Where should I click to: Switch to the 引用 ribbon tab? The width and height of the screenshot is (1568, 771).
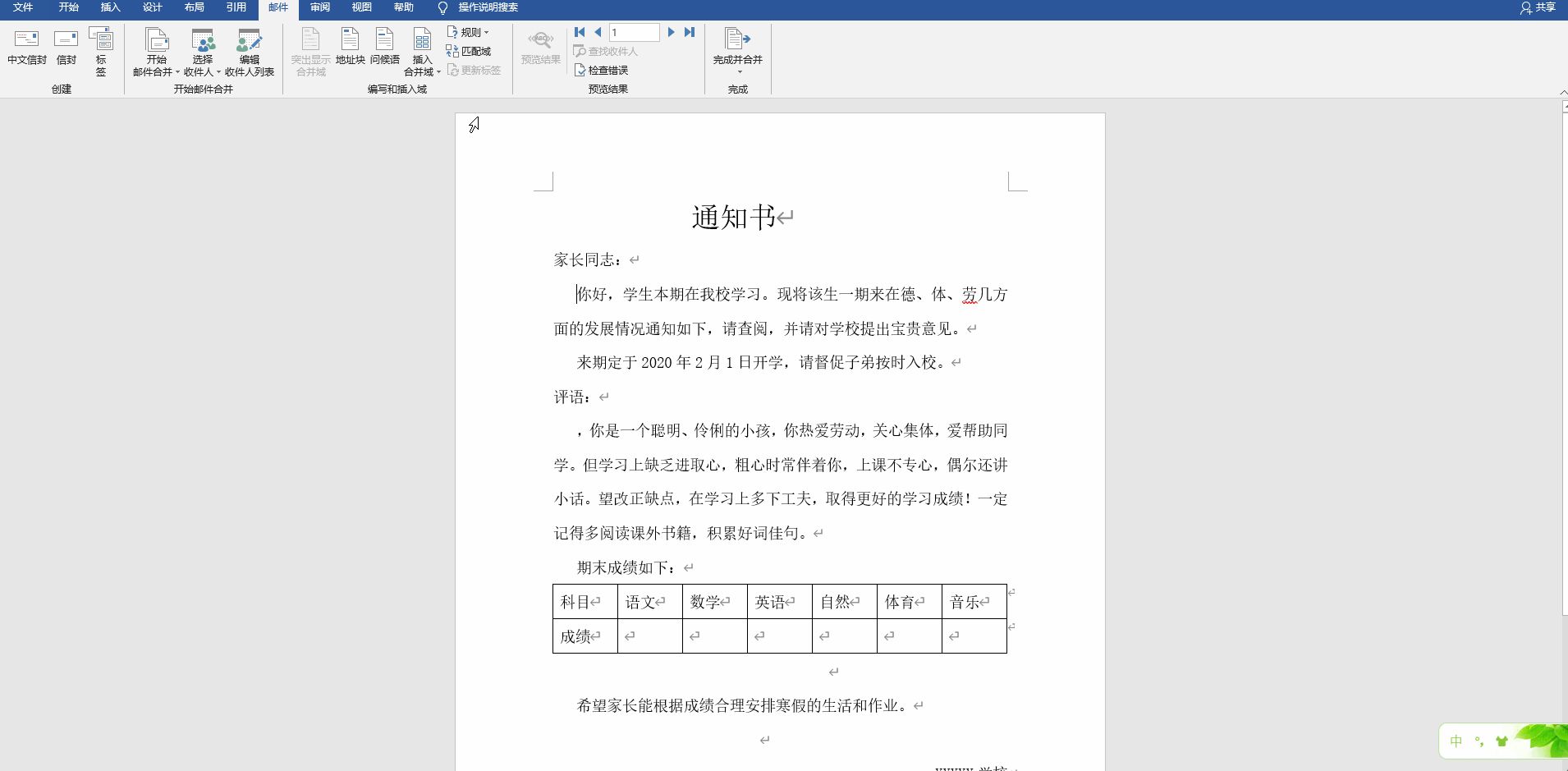pos(236,7)
